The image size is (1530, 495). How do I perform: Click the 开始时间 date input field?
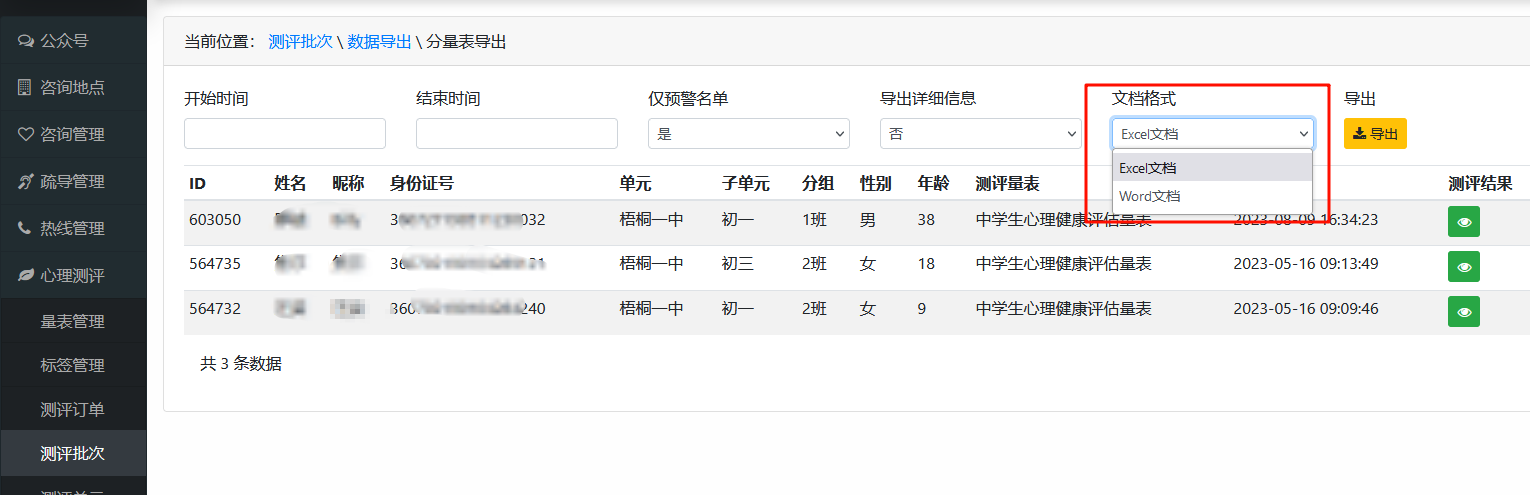(x=285, y=134)
